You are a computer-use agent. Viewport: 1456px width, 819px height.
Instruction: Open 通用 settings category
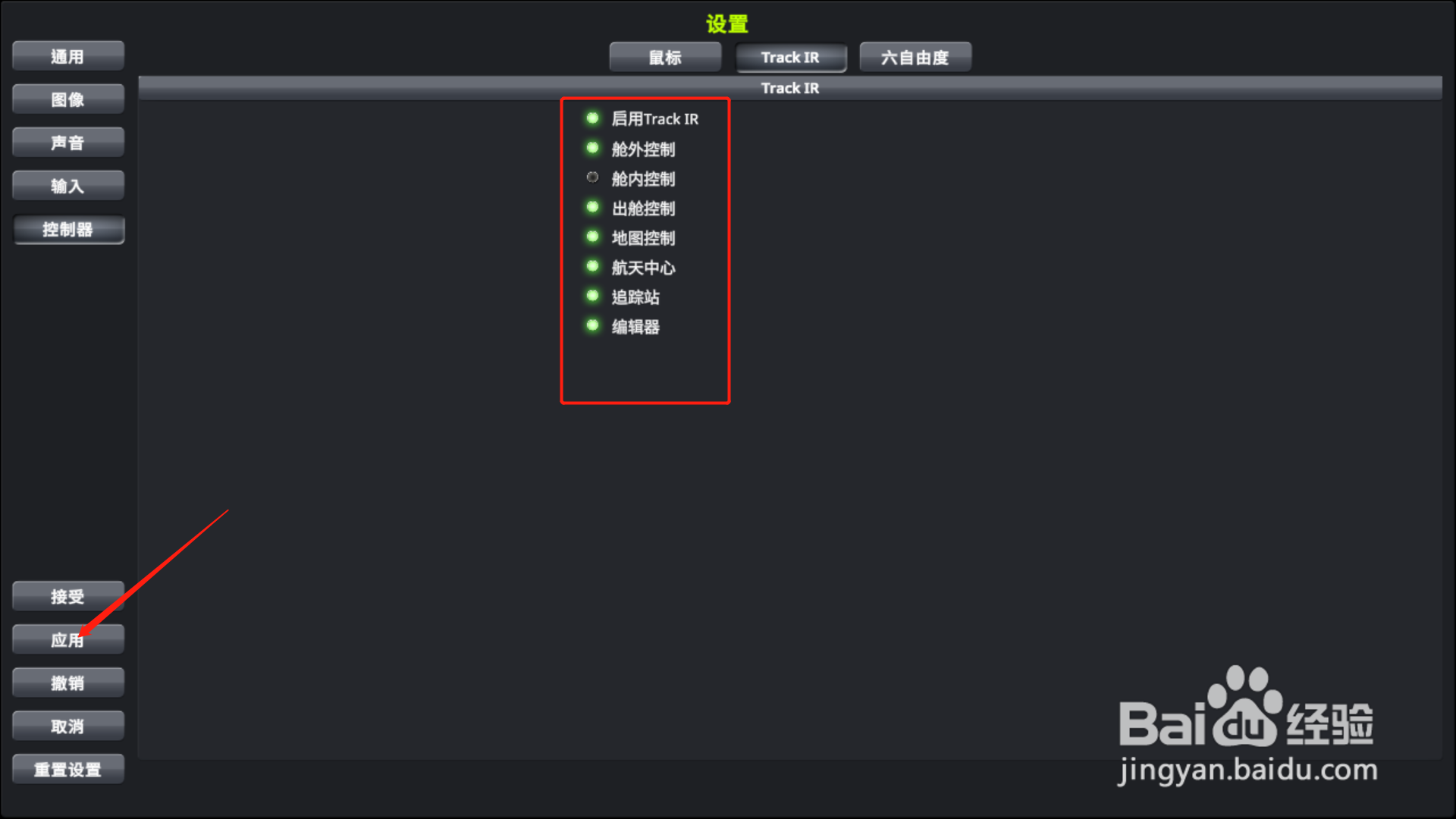coord(68,57)
